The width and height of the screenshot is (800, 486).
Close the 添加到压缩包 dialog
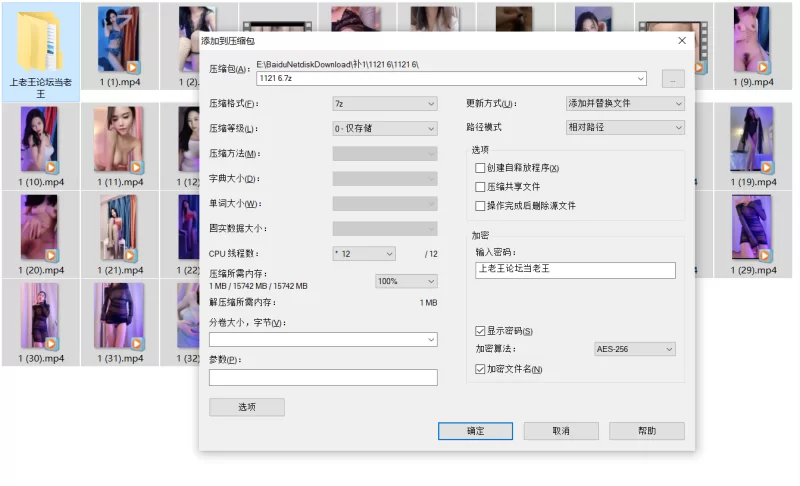point(682,40)
